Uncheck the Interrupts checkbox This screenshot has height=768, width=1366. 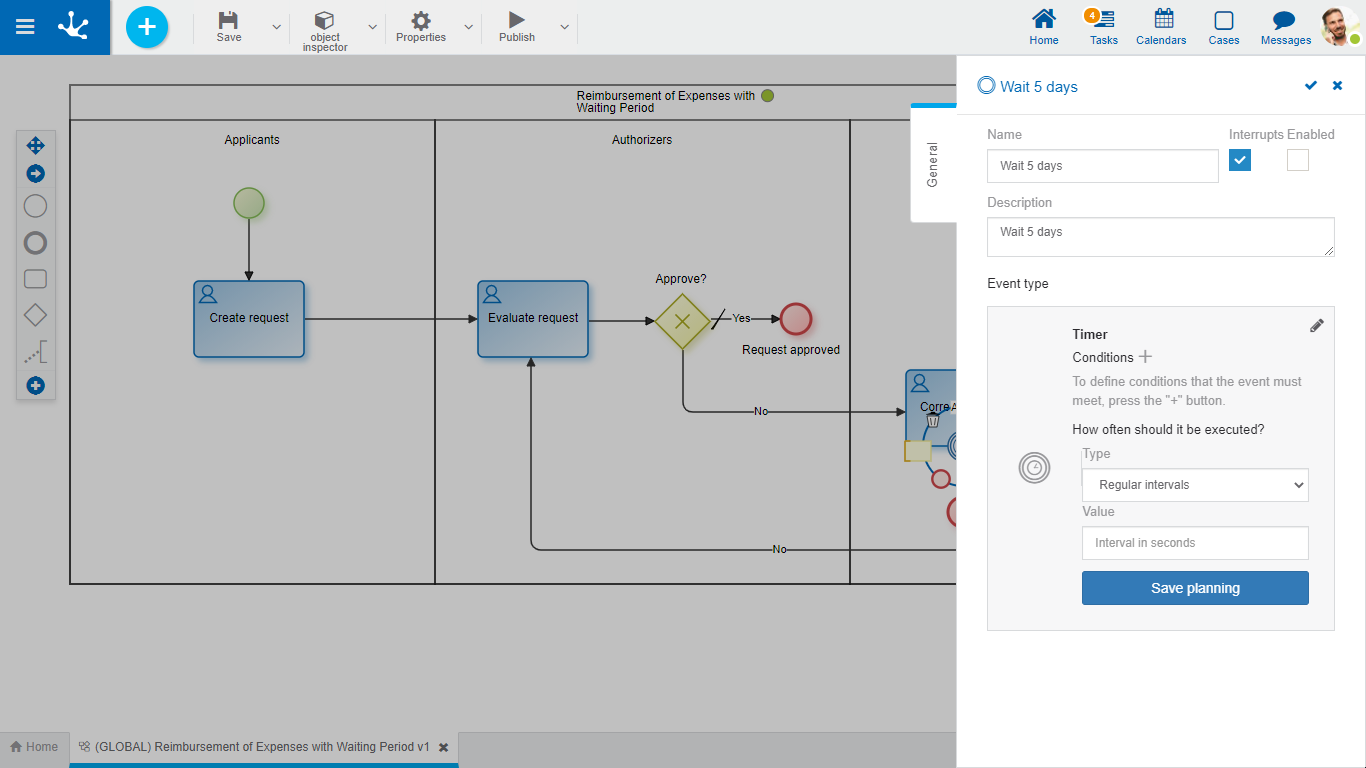point(1240,160)
